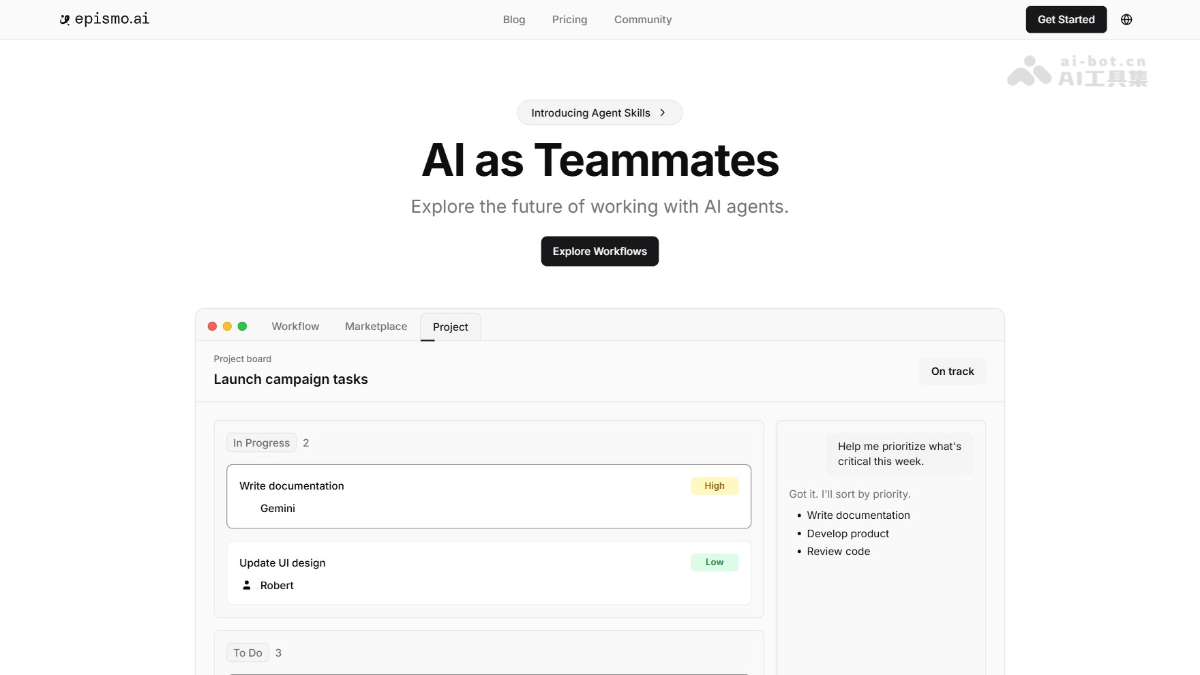
Task: Click Robert's person avatar icon
Action: tap(246, 585)
